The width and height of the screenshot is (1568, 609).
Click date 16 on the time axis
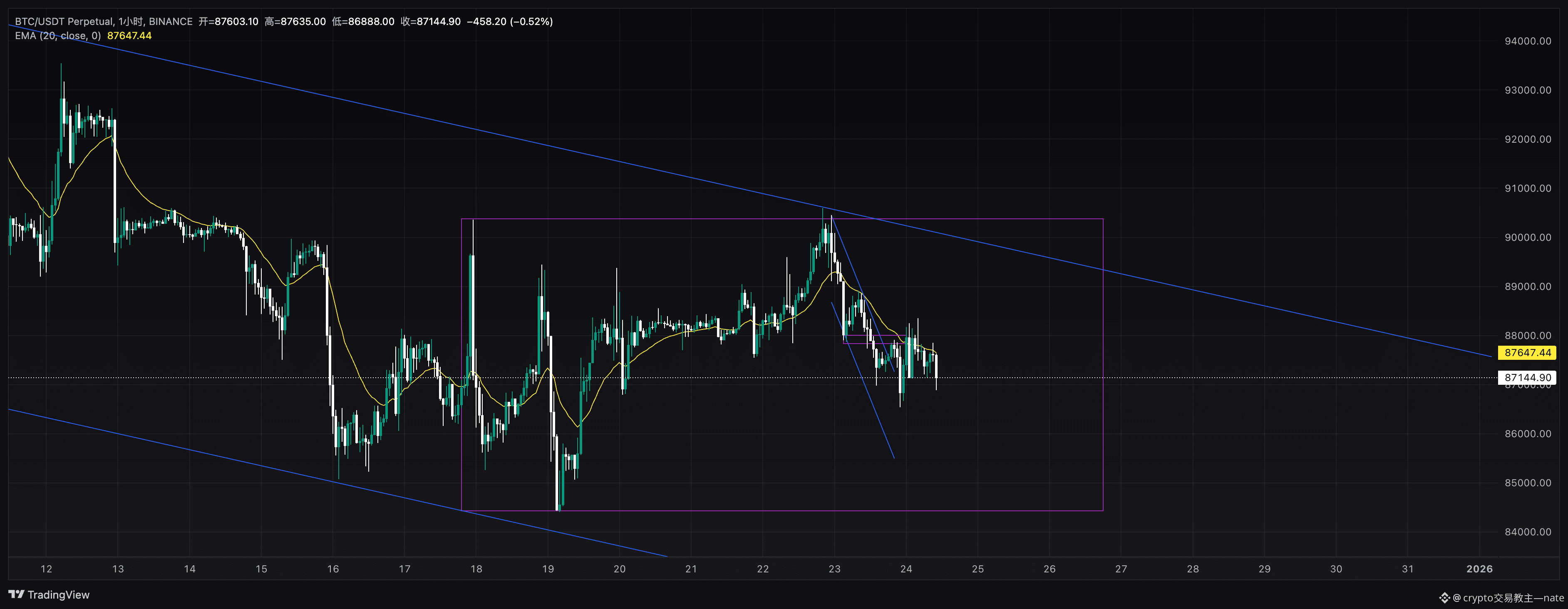point(333,569)
